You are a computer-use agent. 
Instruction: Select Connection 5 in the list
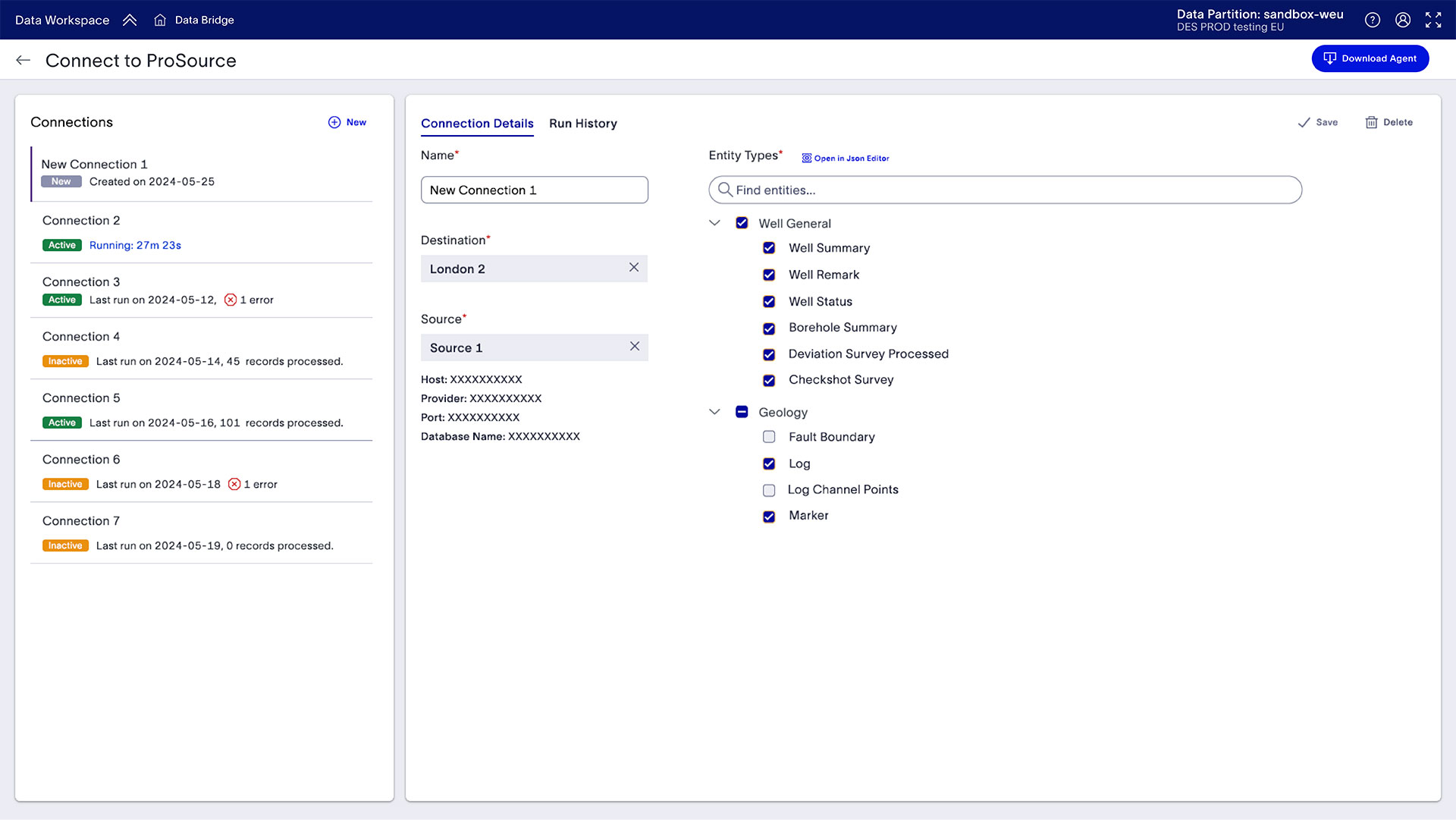[202, 410]
